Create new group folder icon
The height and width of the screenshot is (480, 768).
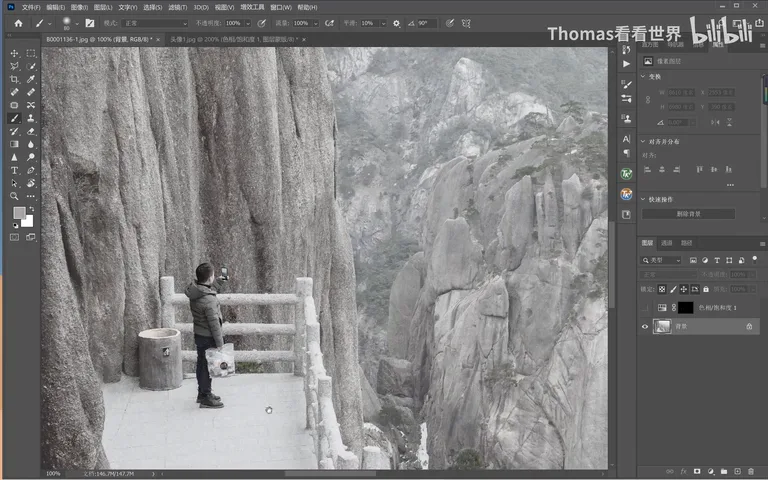[x=723, y=471]
